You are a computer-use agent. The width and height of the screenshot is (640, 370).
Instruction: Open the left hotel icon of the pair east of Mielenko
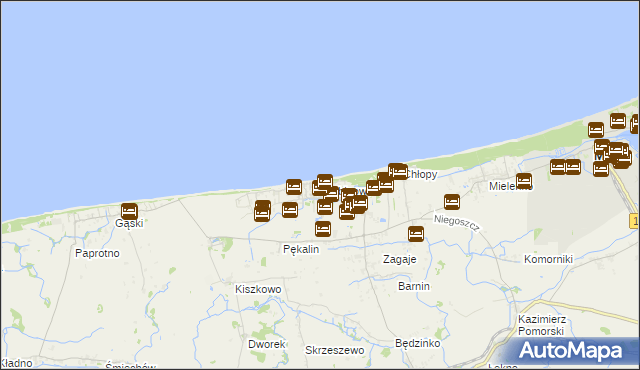point(558,167)
